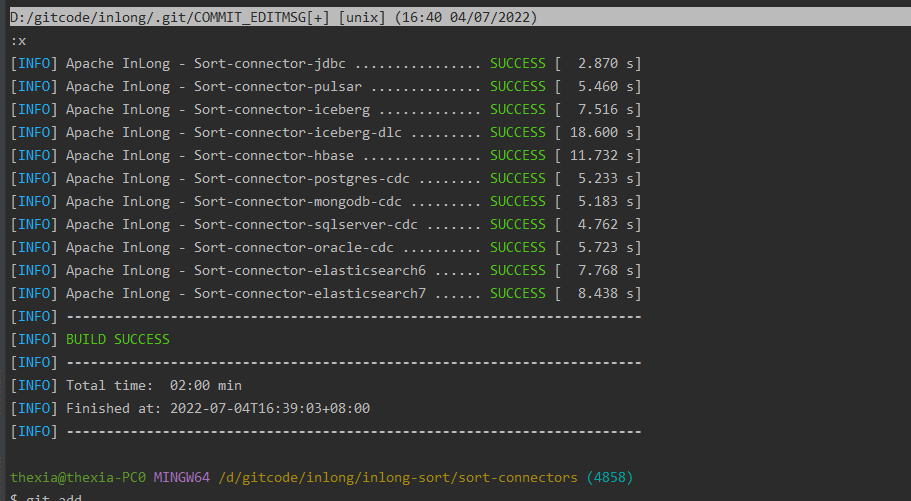The height and width of the screenshot is (501, 911).
Task: Click the '(4858)' branch name in prompt
Action: [x=609, y=478]
